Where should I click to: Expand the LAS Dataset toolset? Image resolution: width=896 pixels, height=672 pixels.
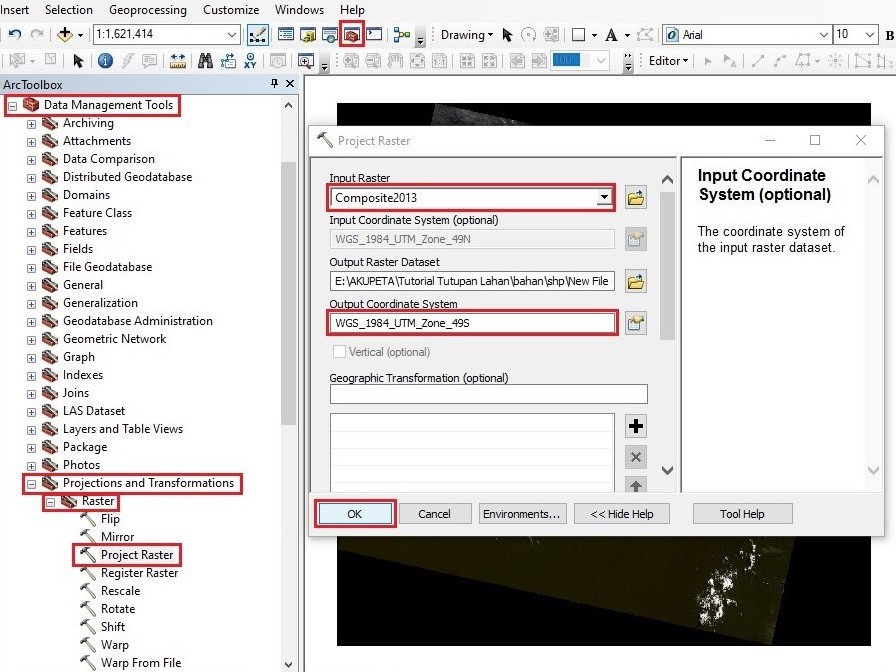coord(31,412)
